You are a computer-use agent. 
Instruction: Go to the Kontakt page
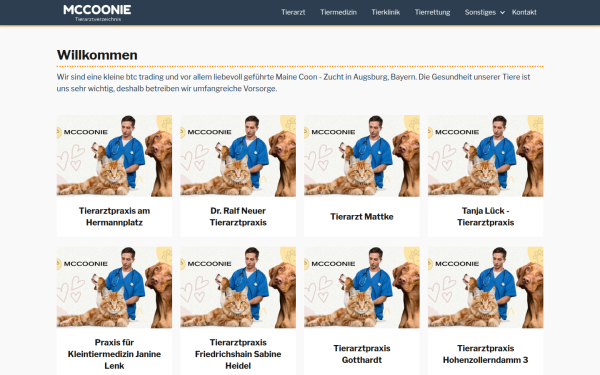(x=524, y=12)
